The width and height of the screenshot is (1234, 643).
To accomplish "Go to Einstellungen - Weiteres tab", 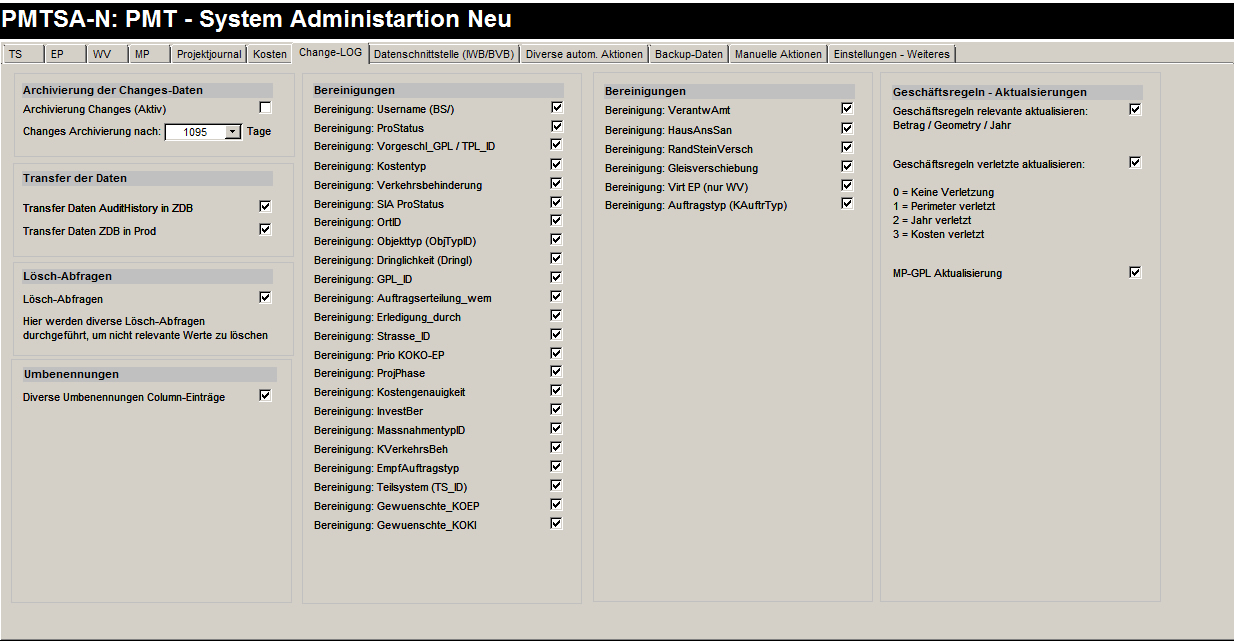I will coord(892,54).
